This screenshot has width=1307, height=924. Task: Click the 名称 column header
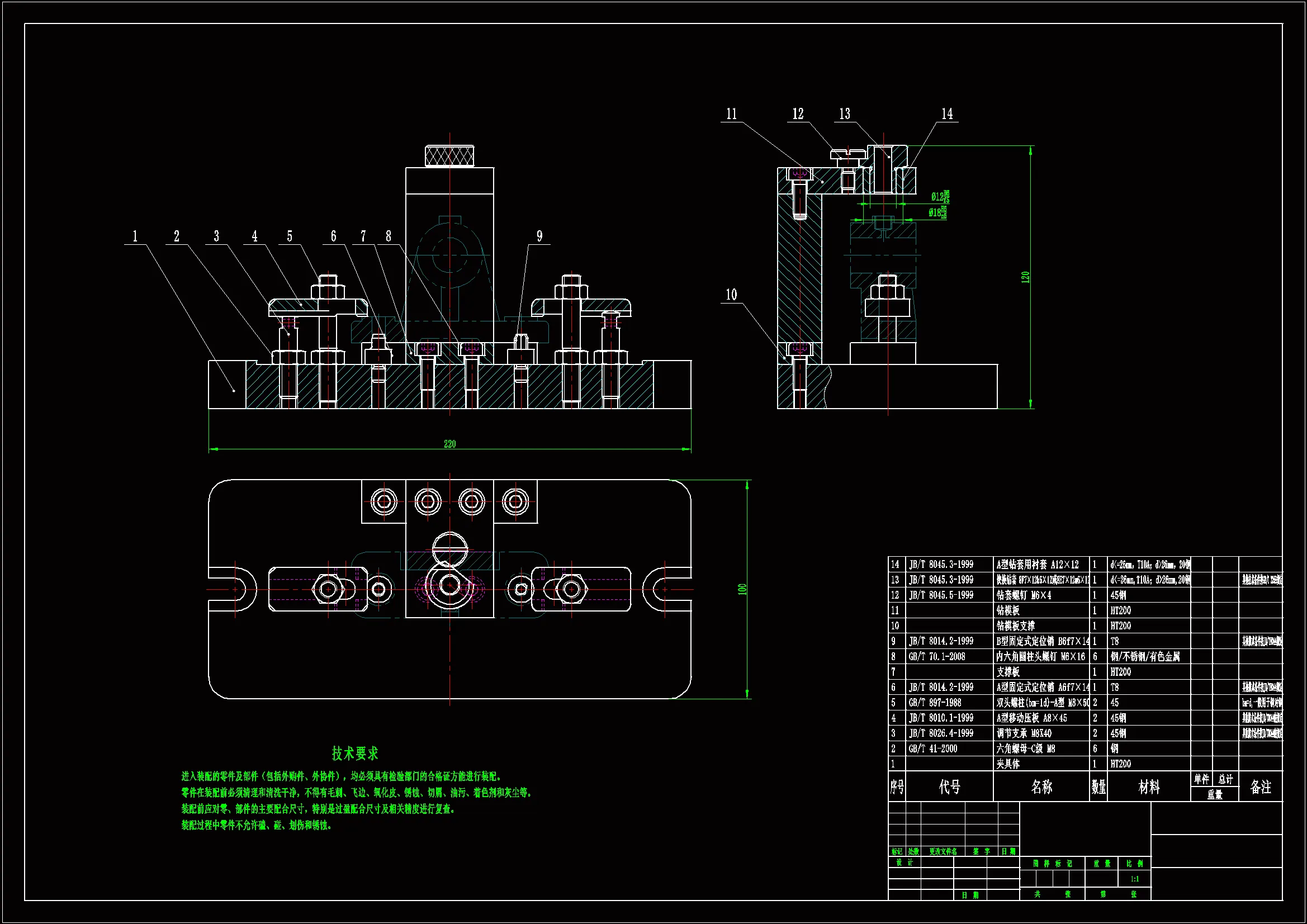click(1041, 788)
